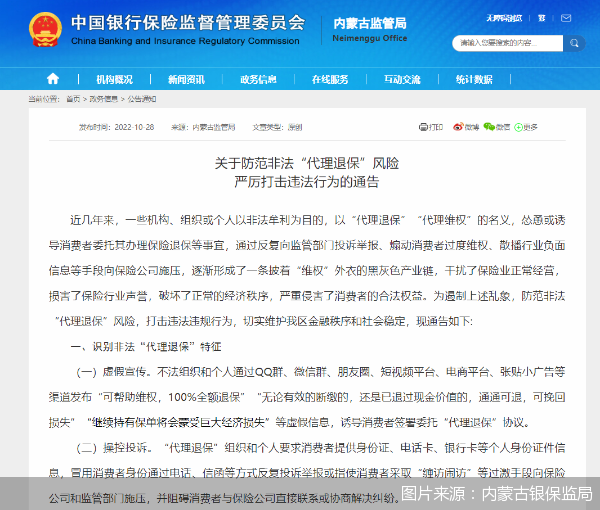The image size is (600, 510).
Task: Click 首页 in the breadcrumb
Action: (x=73, y=99)
